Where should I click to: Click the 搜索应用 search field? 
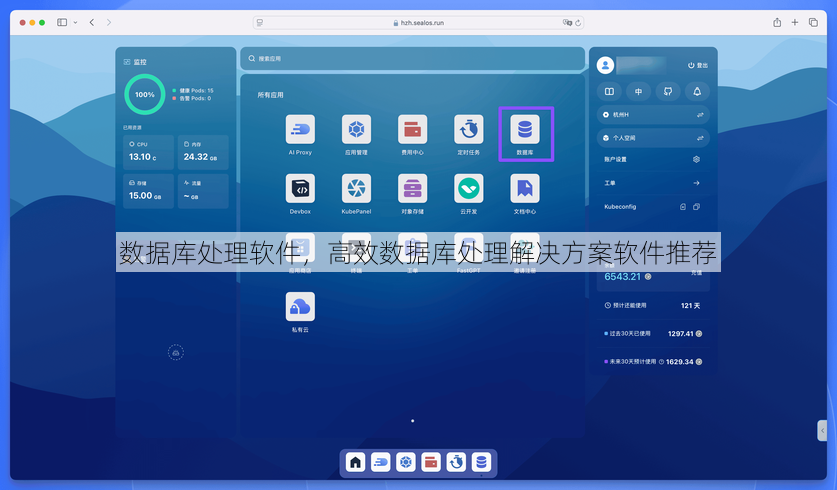click(x=413, y=59)
